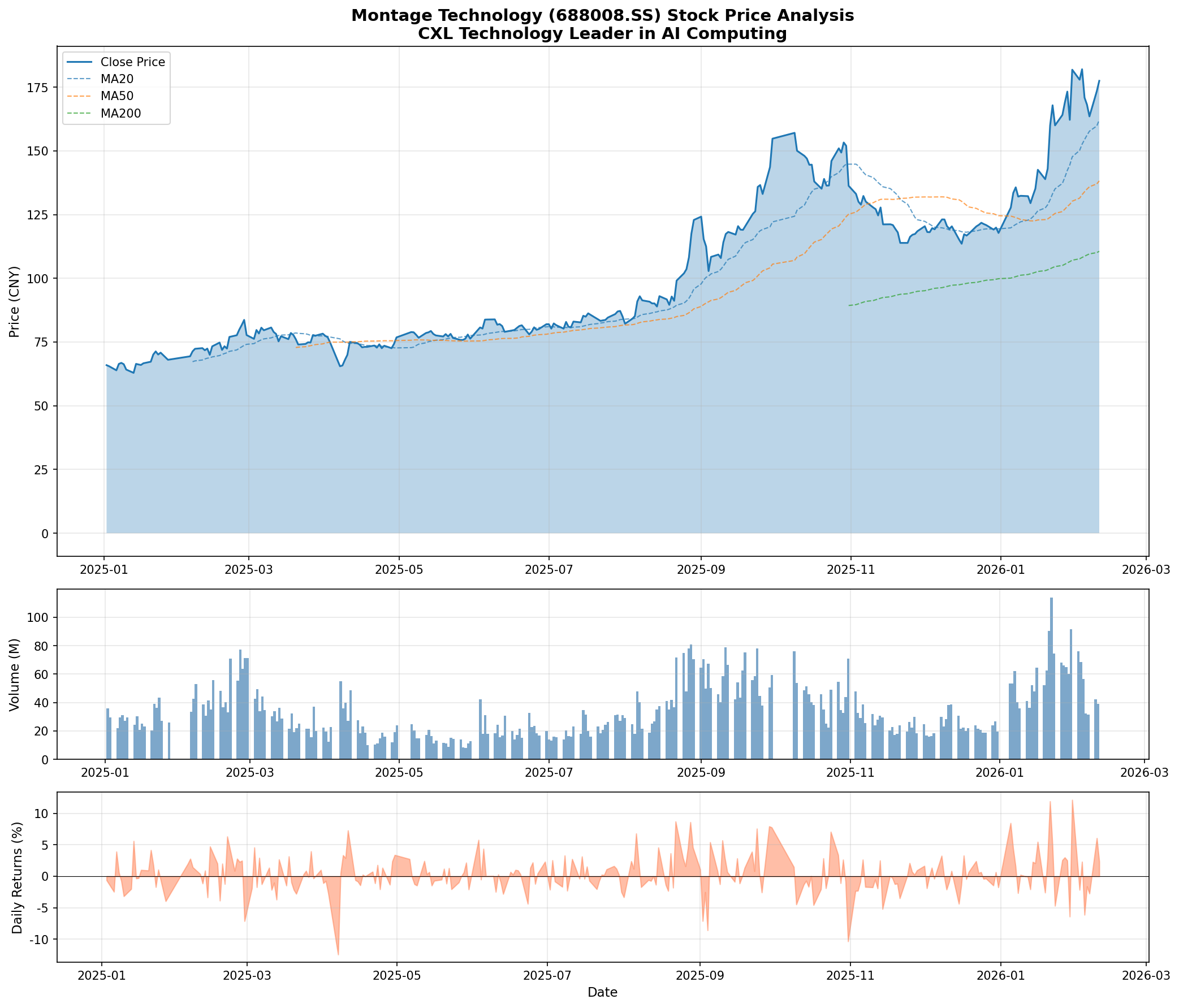The height and width of the screenshot is (1008, 1179).
Task: Click the Close Price legend entry
Action: (132, 62)
